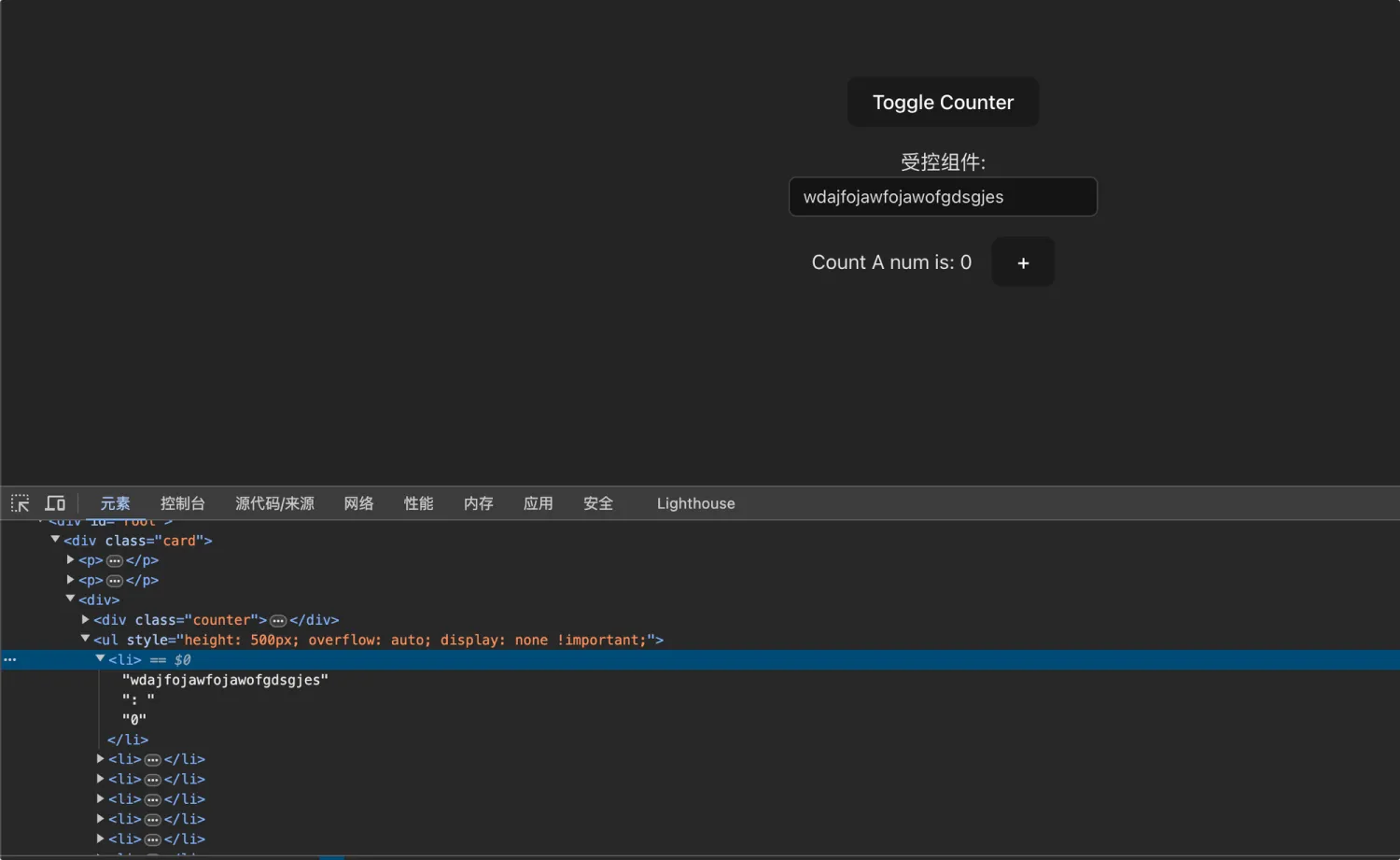1400x860 pixels.
Task: Toggle the device emulation toolbar
Action: (55, 503)
